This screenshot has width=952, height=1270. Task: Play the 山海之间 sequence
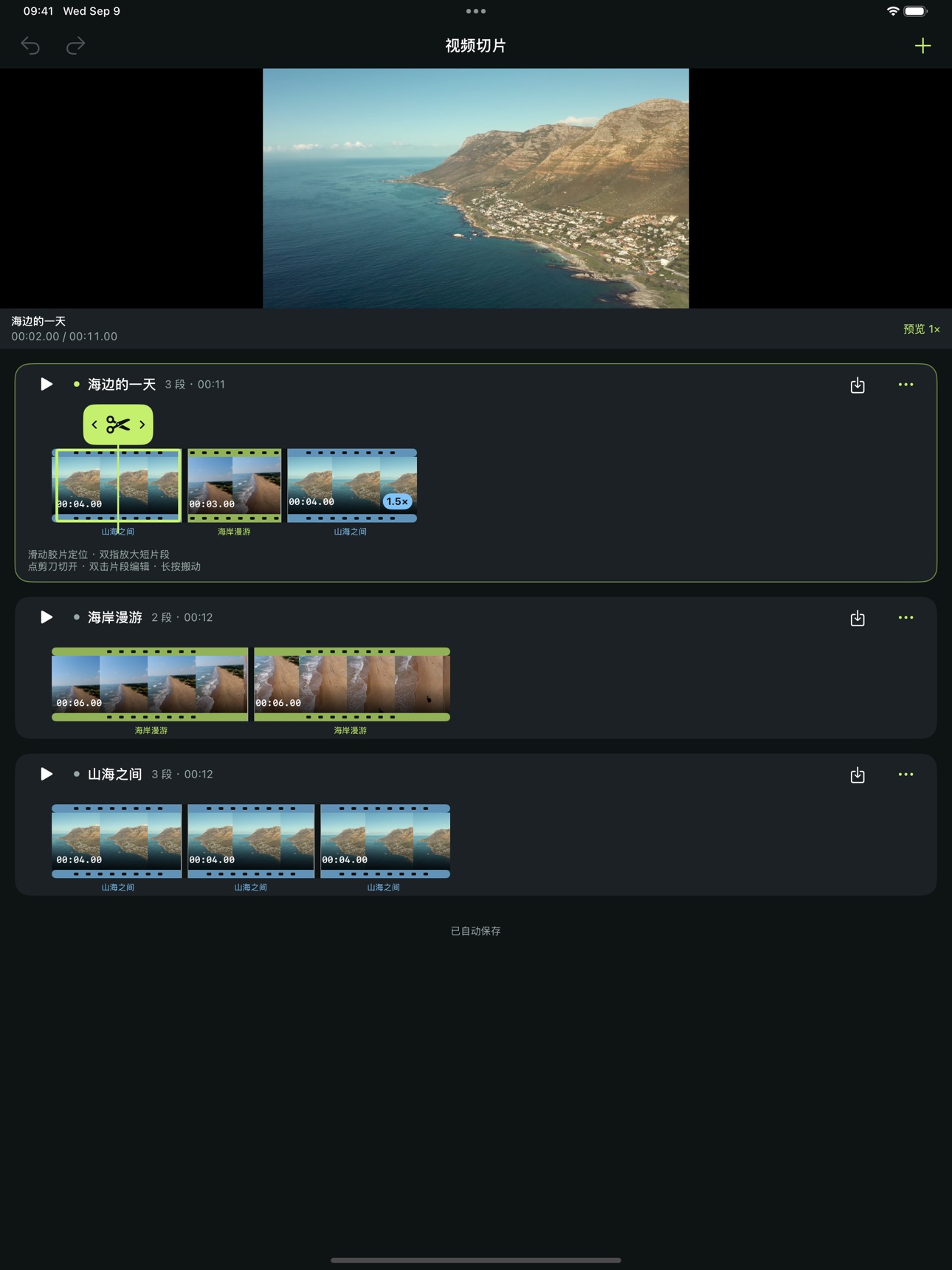click(x=46, y=774)
